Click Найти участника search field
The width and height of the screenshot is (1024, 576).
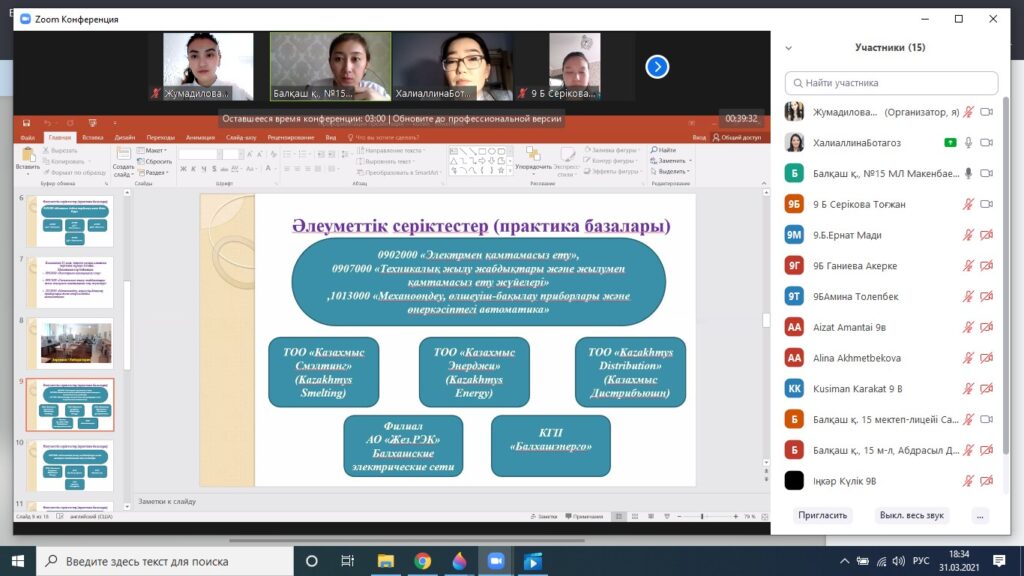pos(891,83)
